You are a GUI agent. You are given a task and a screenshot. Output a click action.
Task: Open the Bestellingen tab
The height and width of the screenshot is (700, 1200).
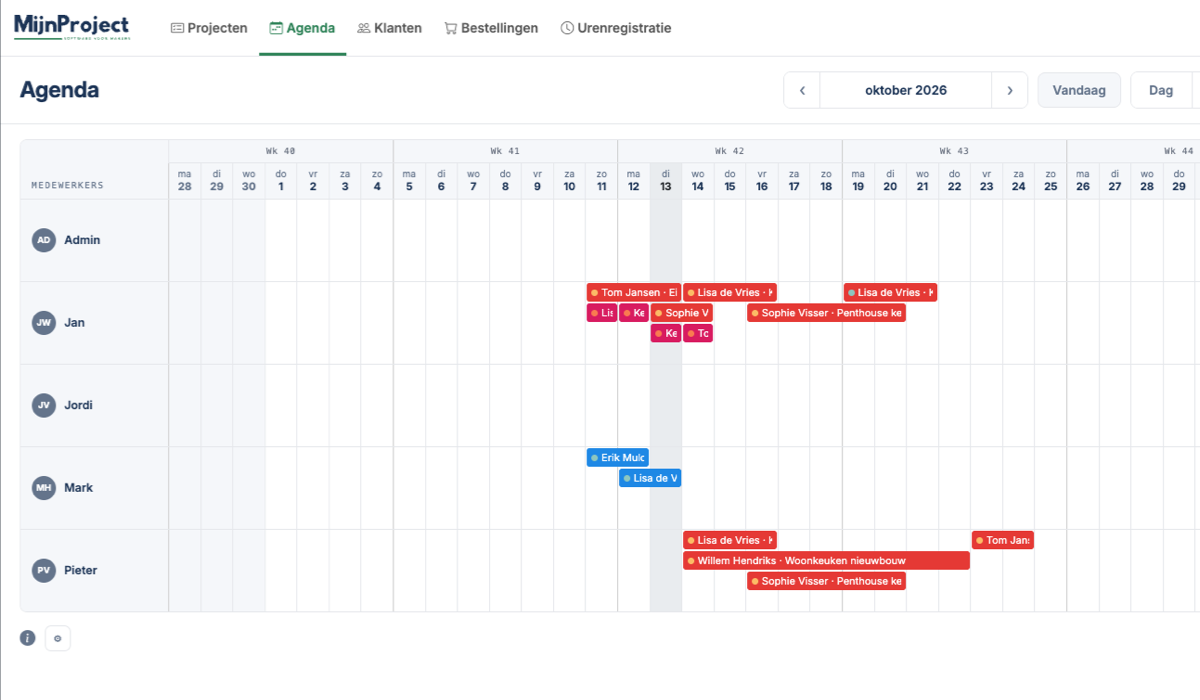pyautogui.click(x=491, y=28)
